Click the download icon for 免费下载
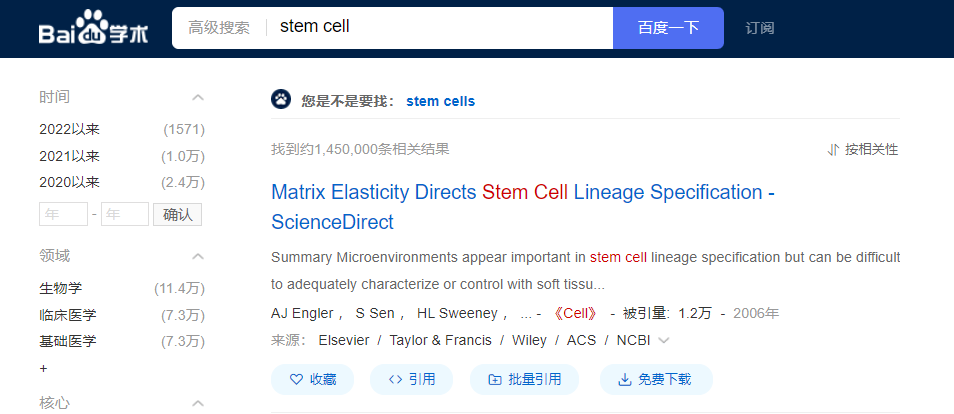 click(x=624, y=379)
